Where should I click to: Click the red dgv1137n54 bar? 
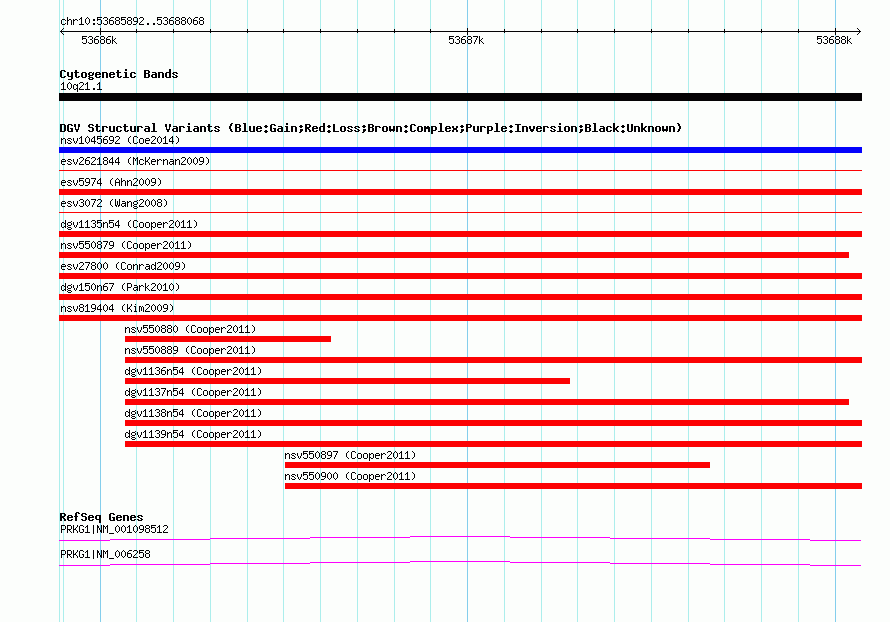click(x=487, y=402)
